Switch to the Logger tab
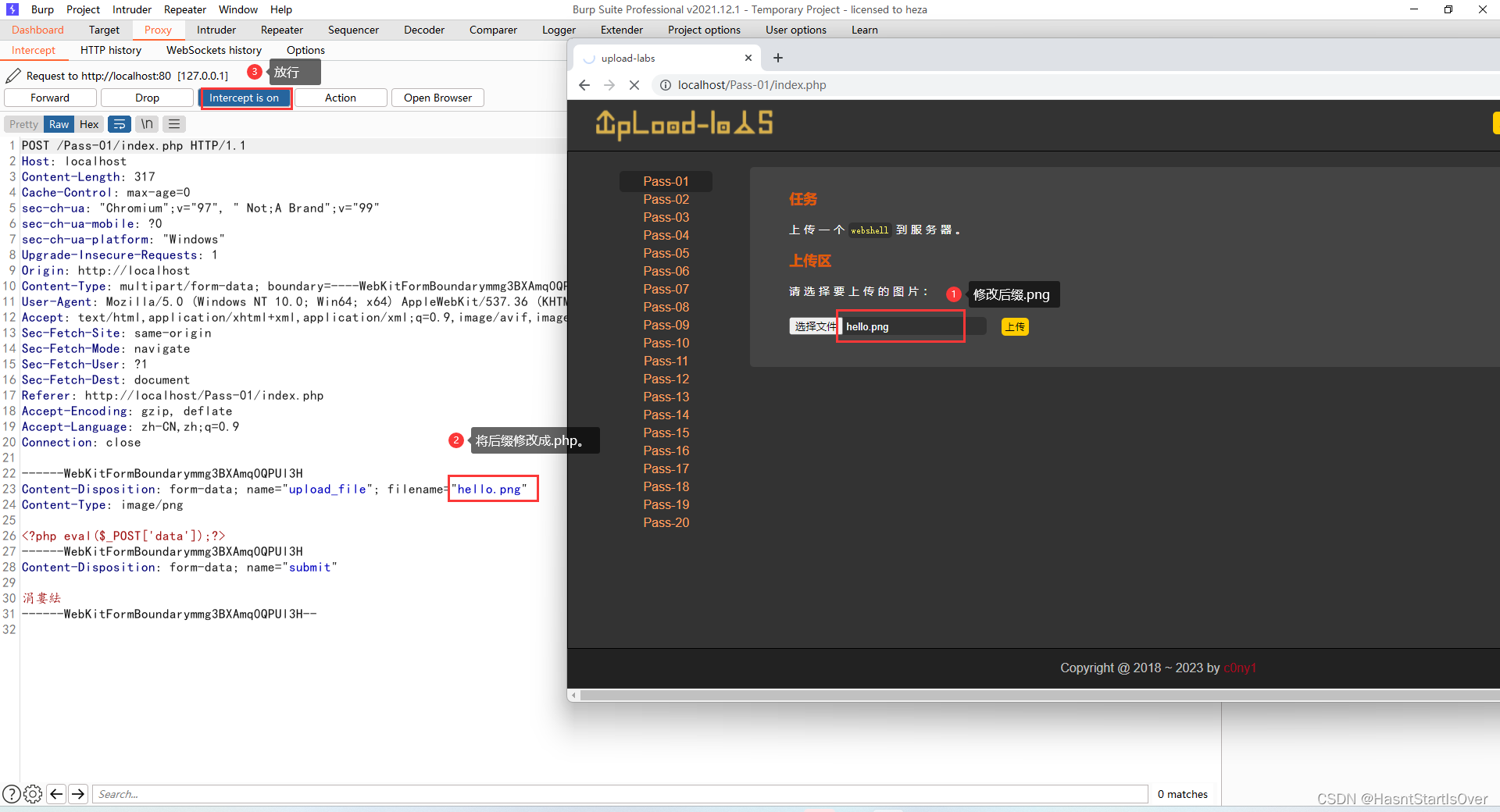The image size is (1500, 812). coord(559,30)
